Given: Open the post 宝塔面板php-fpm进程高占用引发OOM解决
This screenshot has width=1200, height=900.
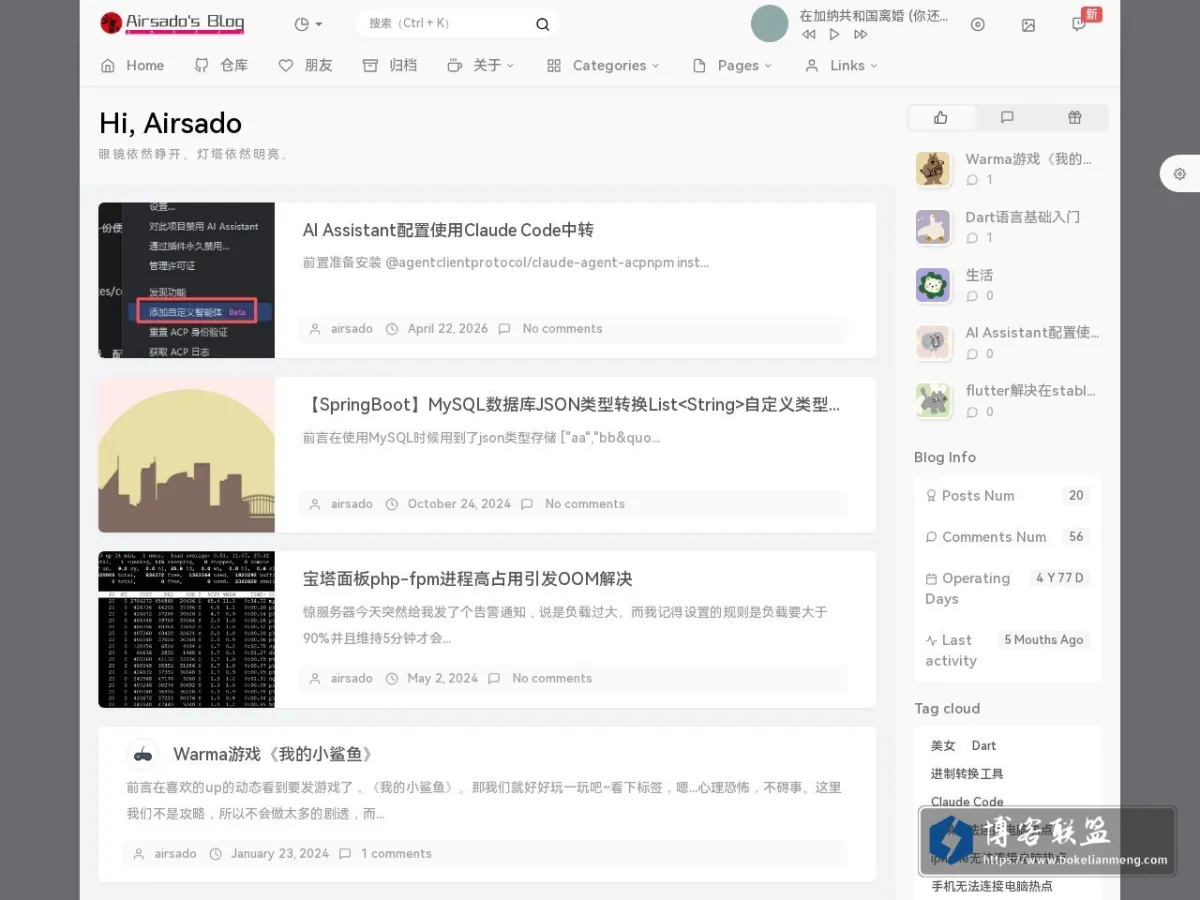Looking at the screenshot, I should pos(468,579).
